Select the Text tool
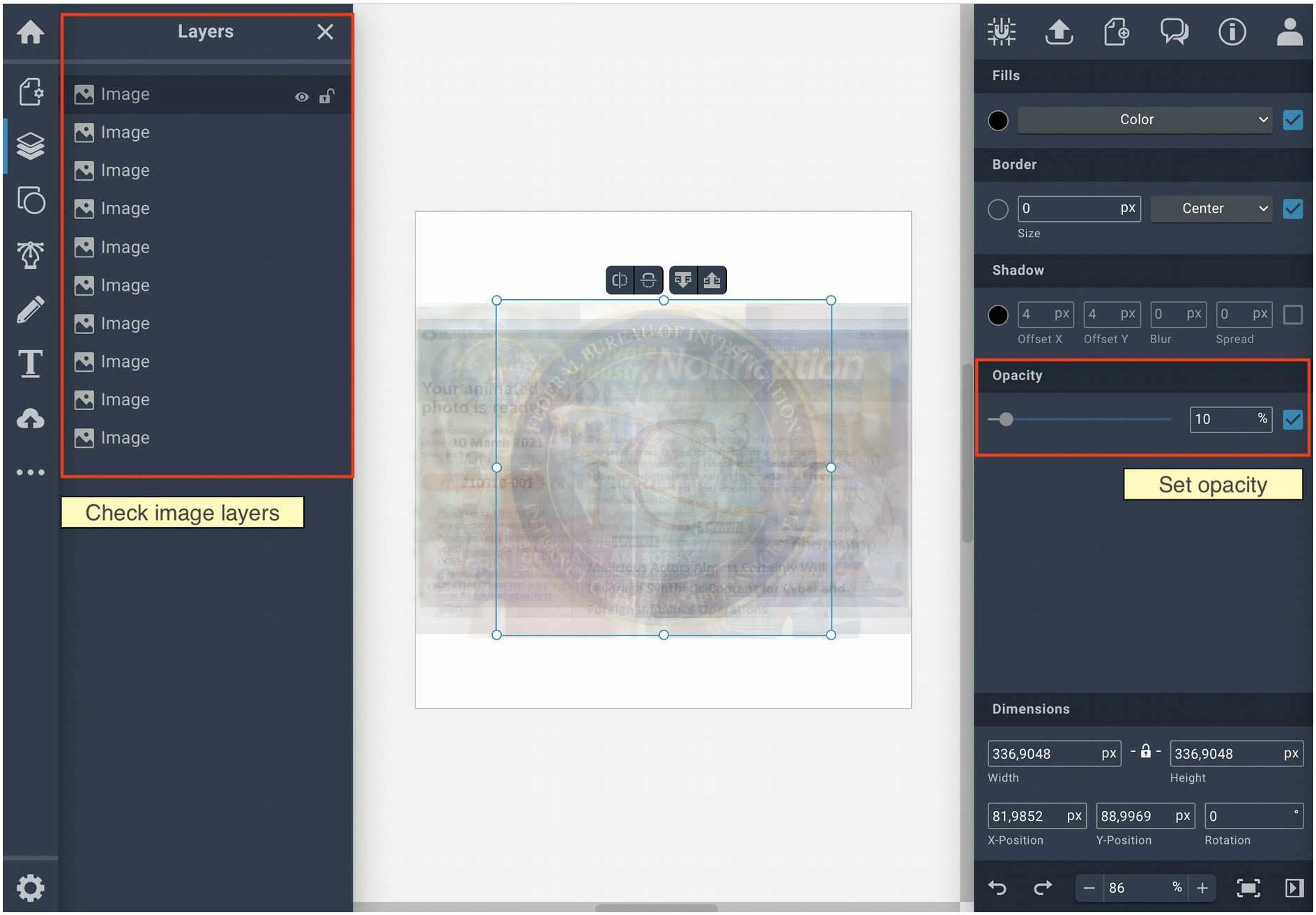This screenshot has width=1316, height=915. (30, 363)
